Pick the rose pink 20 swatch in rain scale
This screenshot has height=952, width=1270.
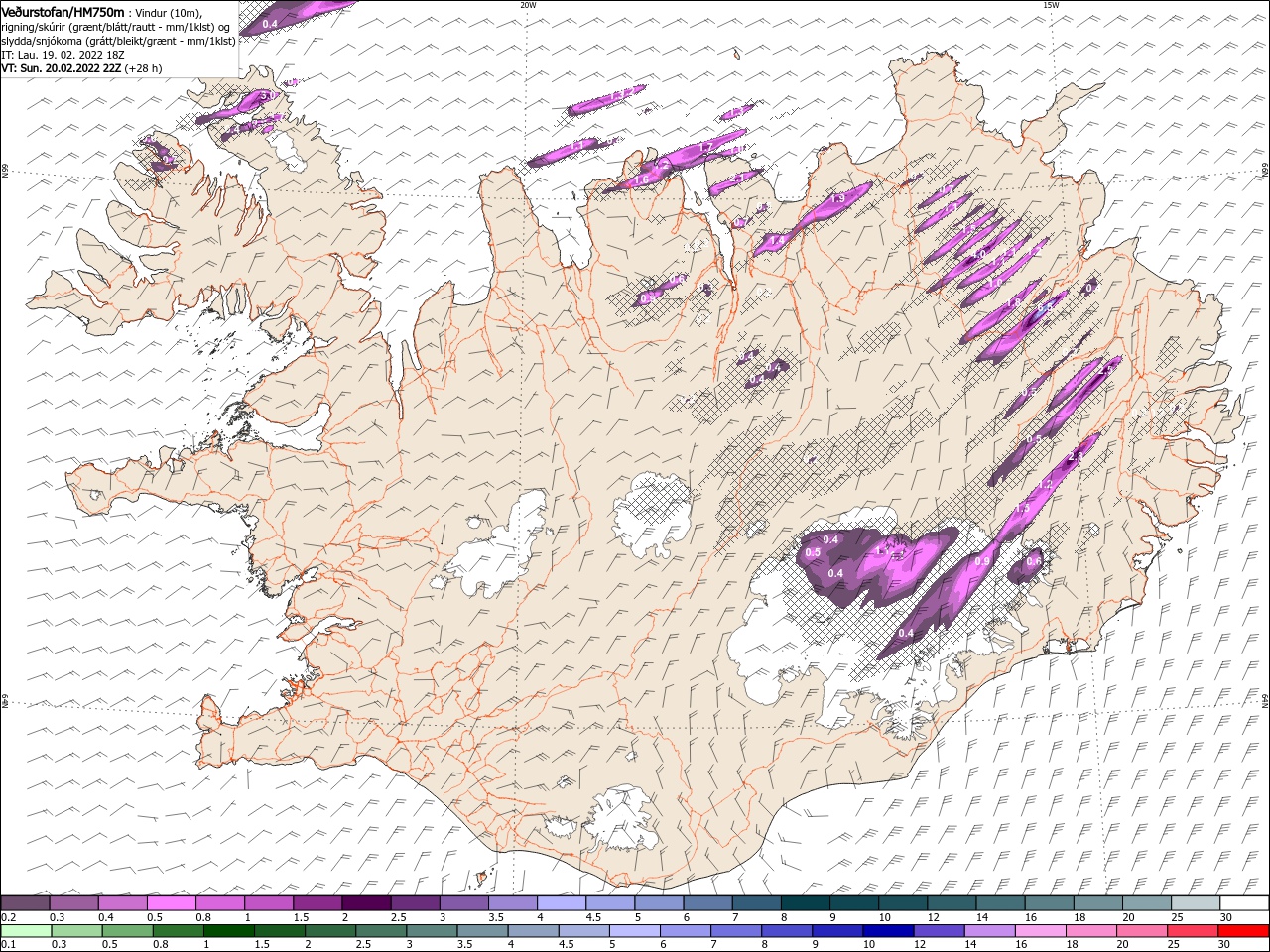click(1142, 931)
